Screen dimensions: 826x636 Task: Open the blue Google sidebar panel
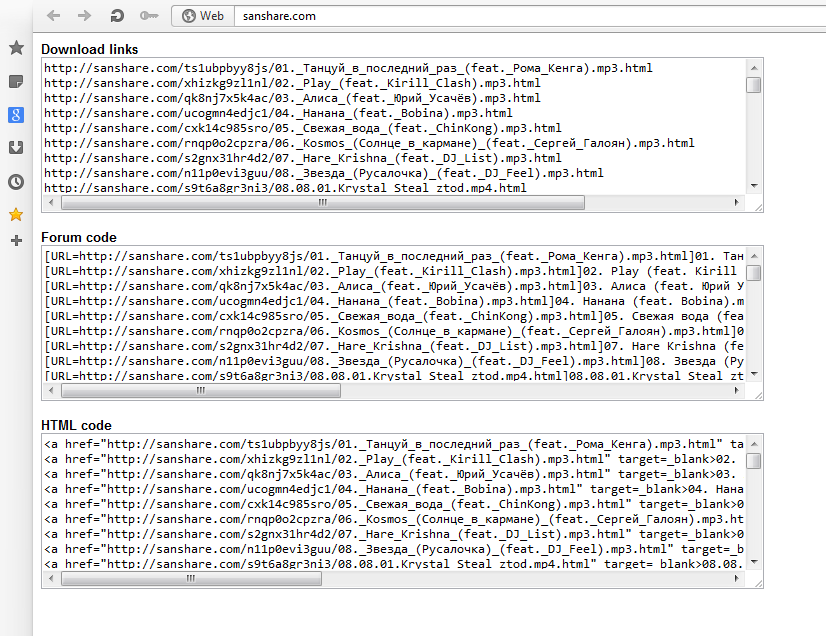pyautogui.click(x=16, y=115)
